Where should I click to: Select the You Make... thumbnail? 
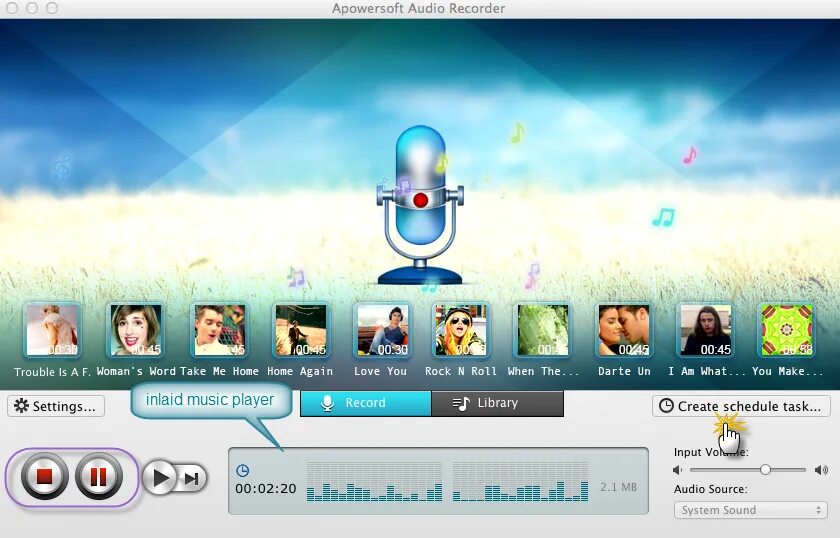(787, 330)
